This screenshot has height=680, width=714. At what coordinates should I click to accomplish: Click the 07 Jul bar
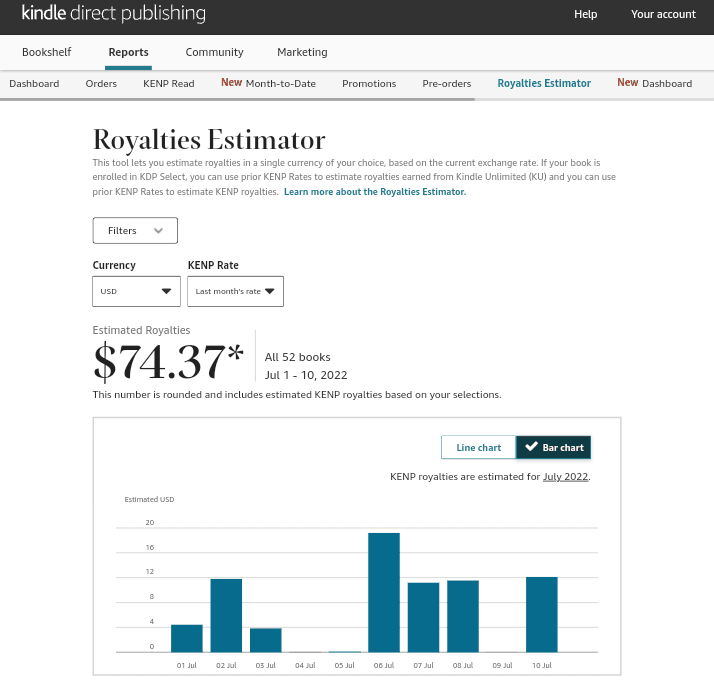(x=423, y=618)
